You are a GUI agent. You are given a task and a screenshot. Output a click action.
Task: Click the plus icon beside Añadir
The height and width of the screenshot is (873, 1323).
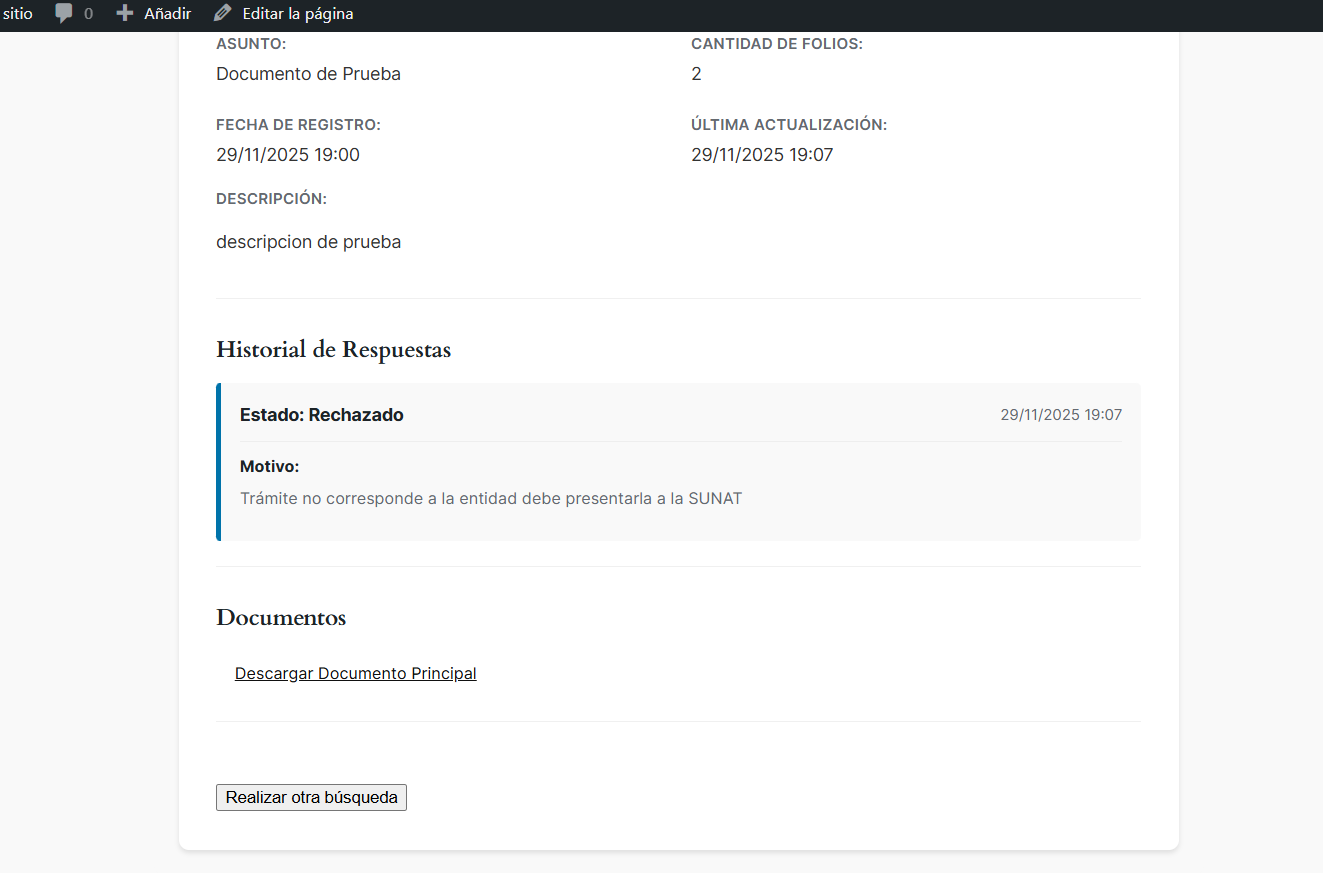125,14
